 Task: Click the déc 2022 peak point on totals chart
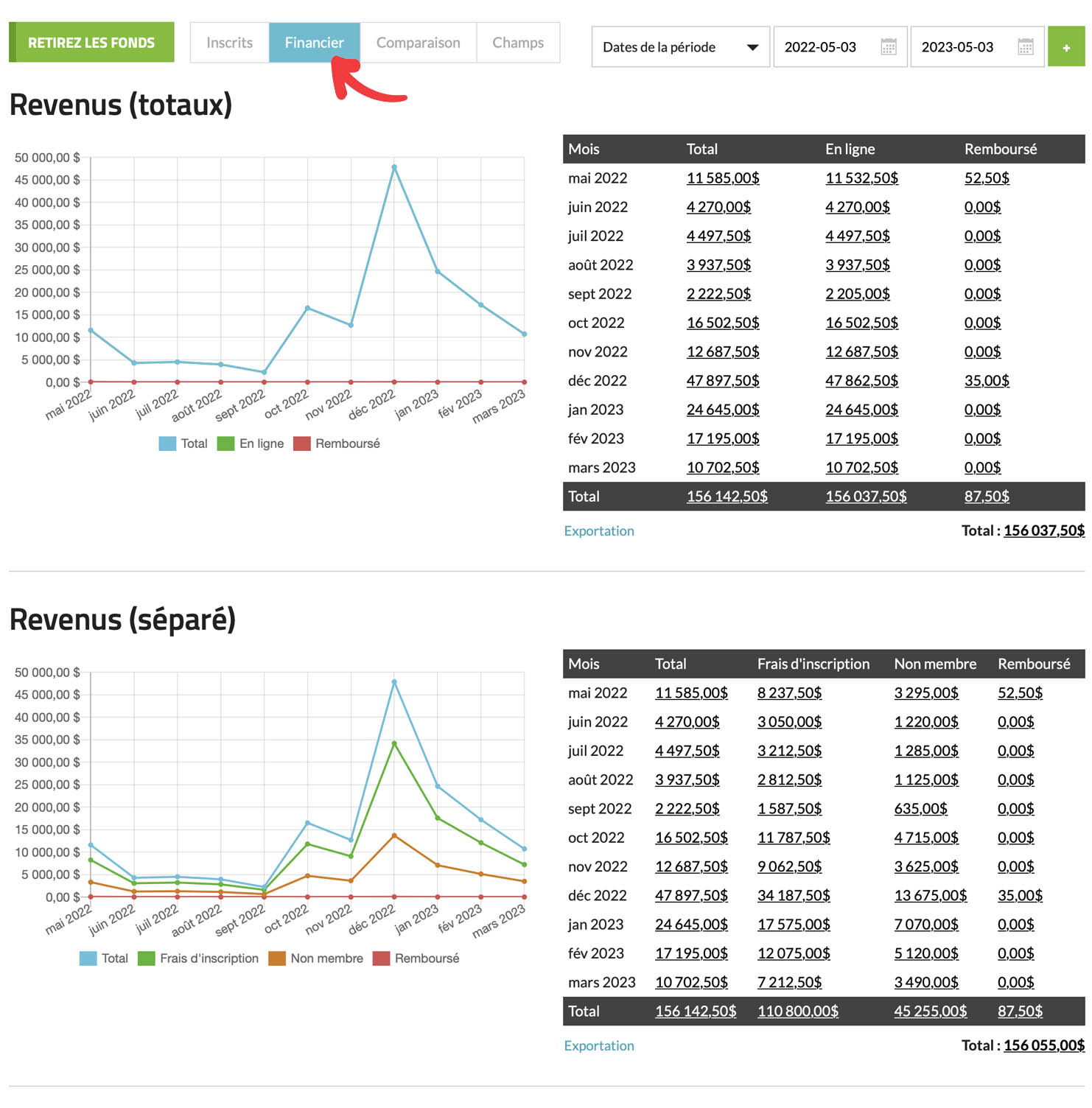(x=394, y=167)
